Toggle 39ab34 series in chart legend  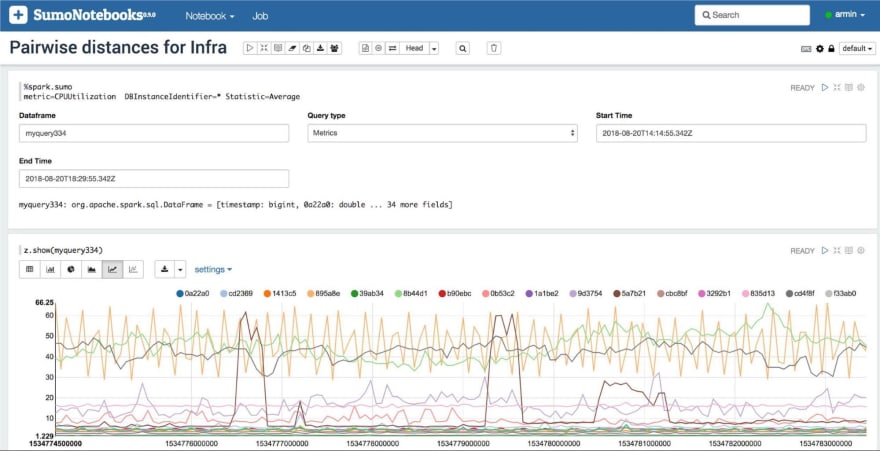coord(368,293)
